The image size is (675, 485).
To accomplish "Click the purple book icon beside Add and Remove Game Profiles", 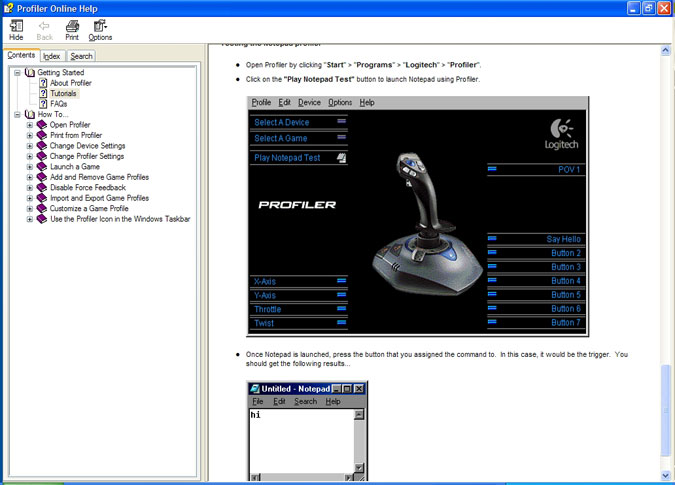I will click(42, 177).
